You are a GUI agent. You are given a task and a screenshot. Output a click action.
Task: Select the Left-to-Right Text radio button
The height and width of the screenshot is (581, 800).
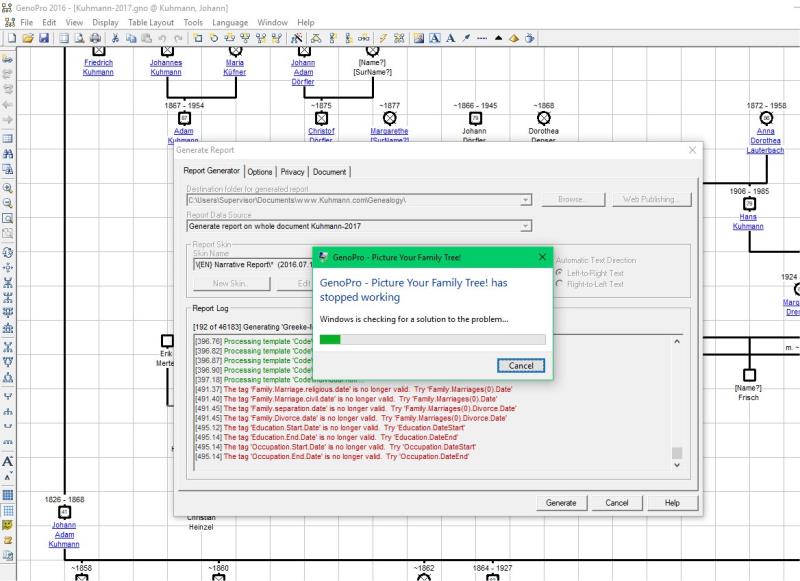point(559,273)
